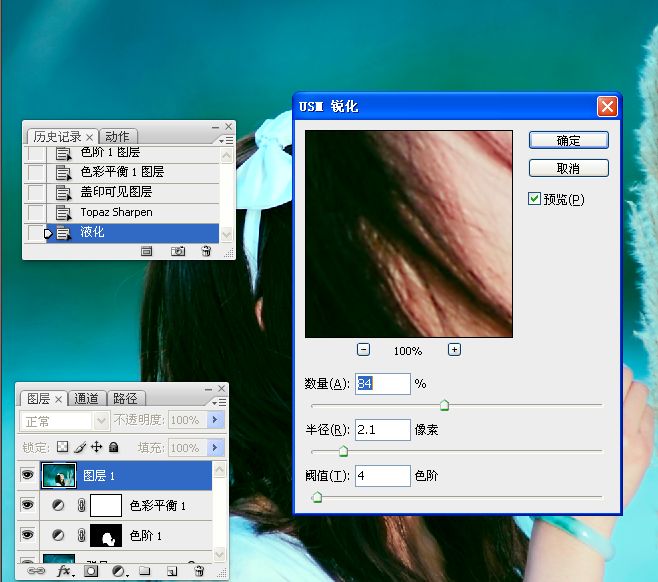Open the fx layer style menu
Viewport: 658px width, 582px height.
point(65,571)
